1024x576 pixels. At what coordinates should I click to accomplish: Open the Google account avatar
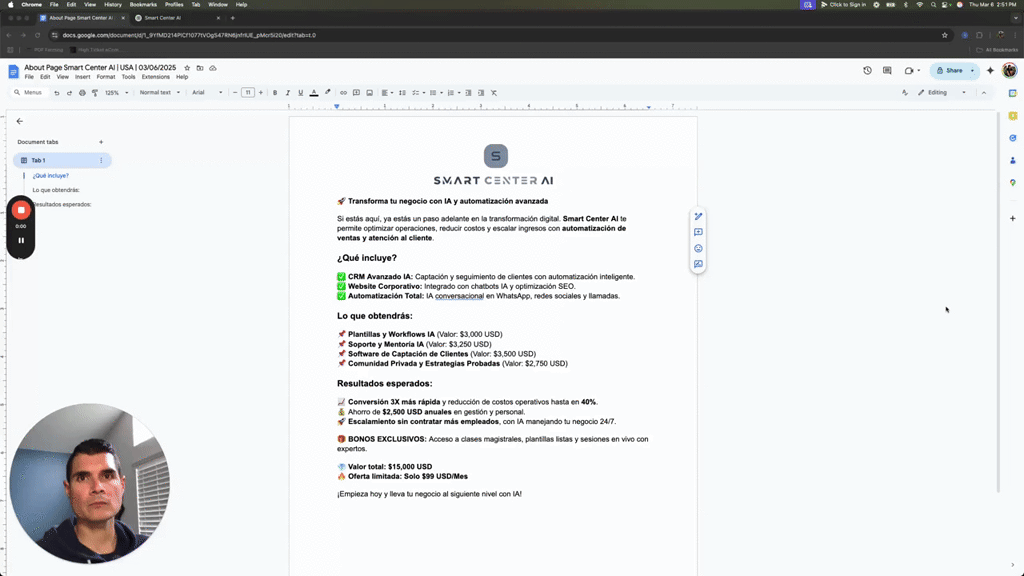point(1010,71)
